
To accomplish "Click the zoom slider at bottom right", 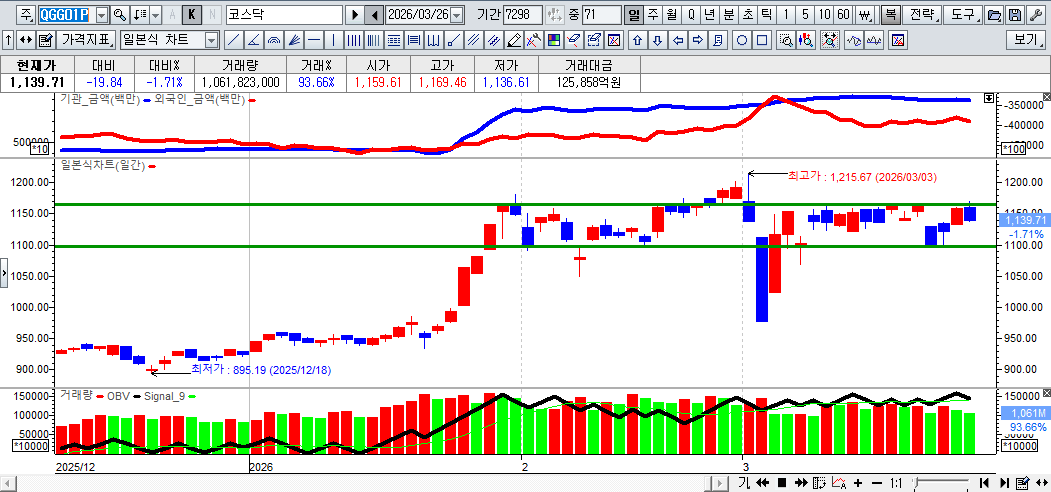I will pos(938,483).
